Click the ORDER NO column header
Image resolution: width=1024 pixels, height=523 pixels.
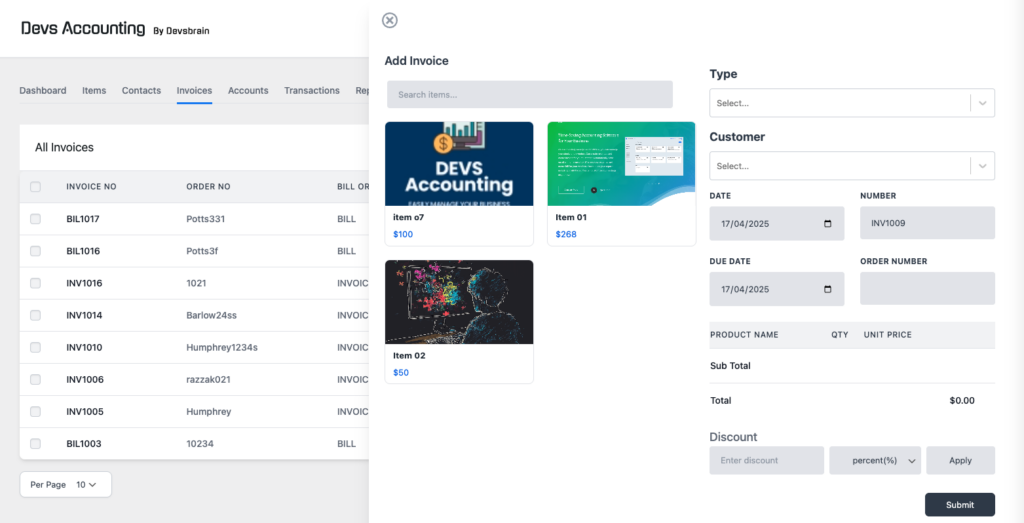pyautogui.click(x=208, y=187)
